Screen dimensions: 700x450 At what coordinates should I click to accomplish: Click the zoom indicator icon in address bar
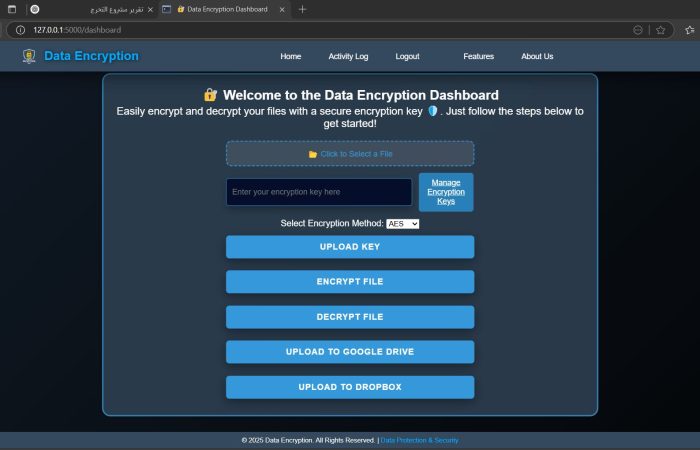click(x=638, y=30)
